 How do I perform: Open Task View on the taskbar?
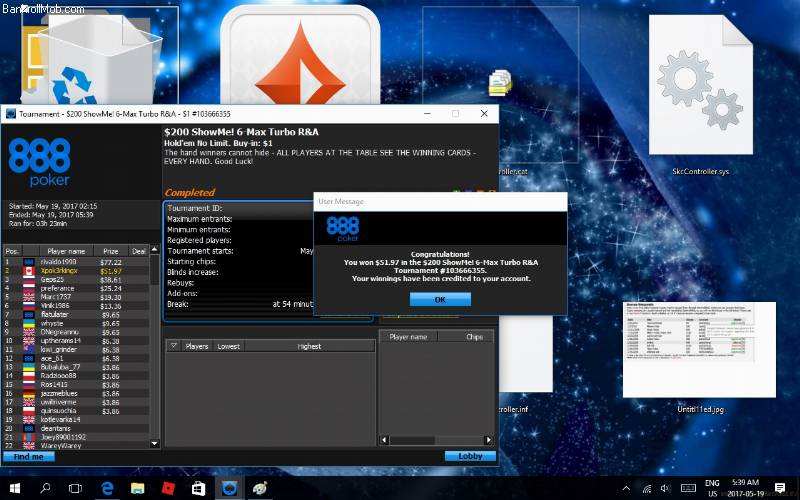point(76,488)
